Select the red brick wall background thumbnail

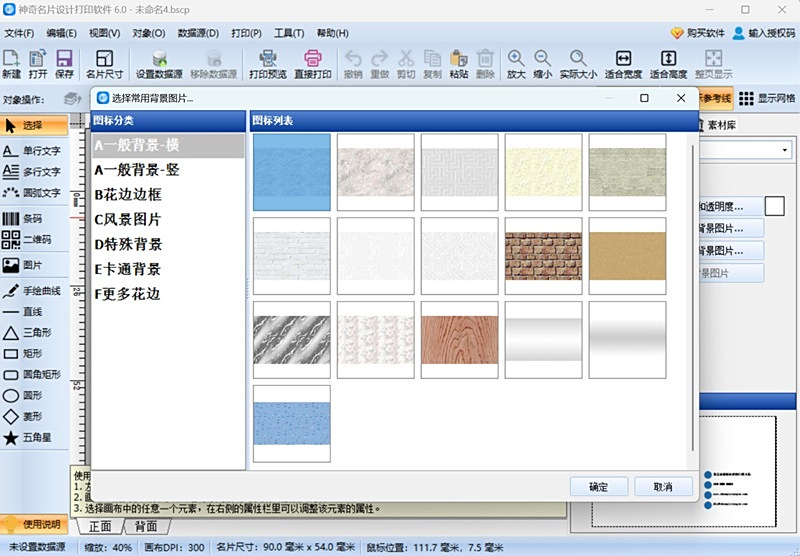(543, 255)
